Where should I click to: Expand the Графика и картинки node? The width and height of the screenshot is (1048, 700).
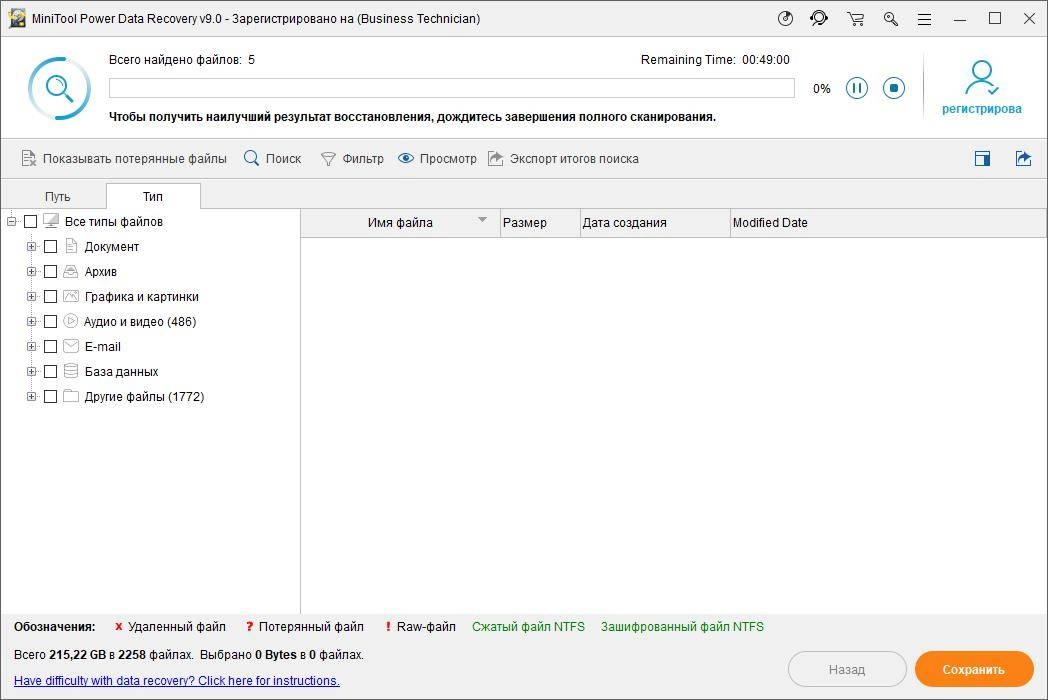tap(31, 296)
